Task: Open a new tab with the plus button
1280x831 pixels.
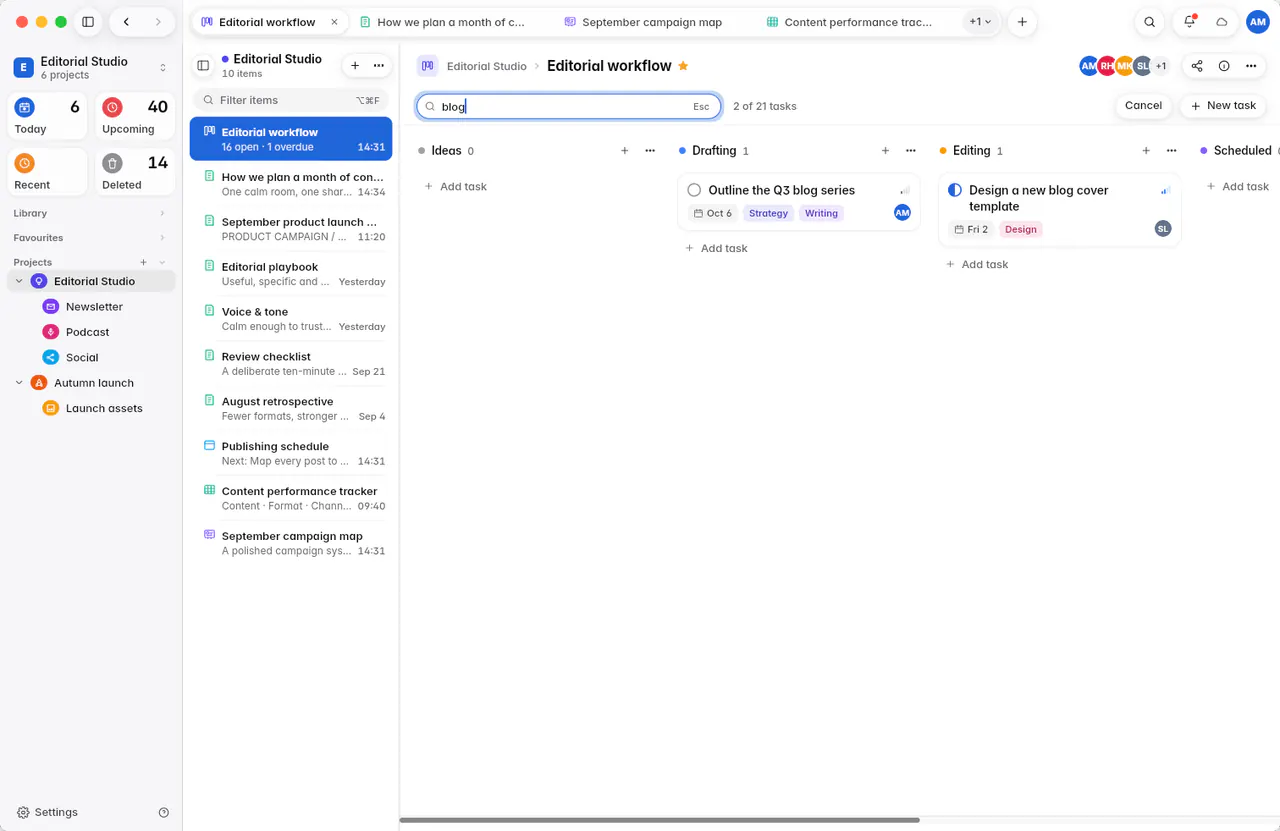Action: [1021, 22]
